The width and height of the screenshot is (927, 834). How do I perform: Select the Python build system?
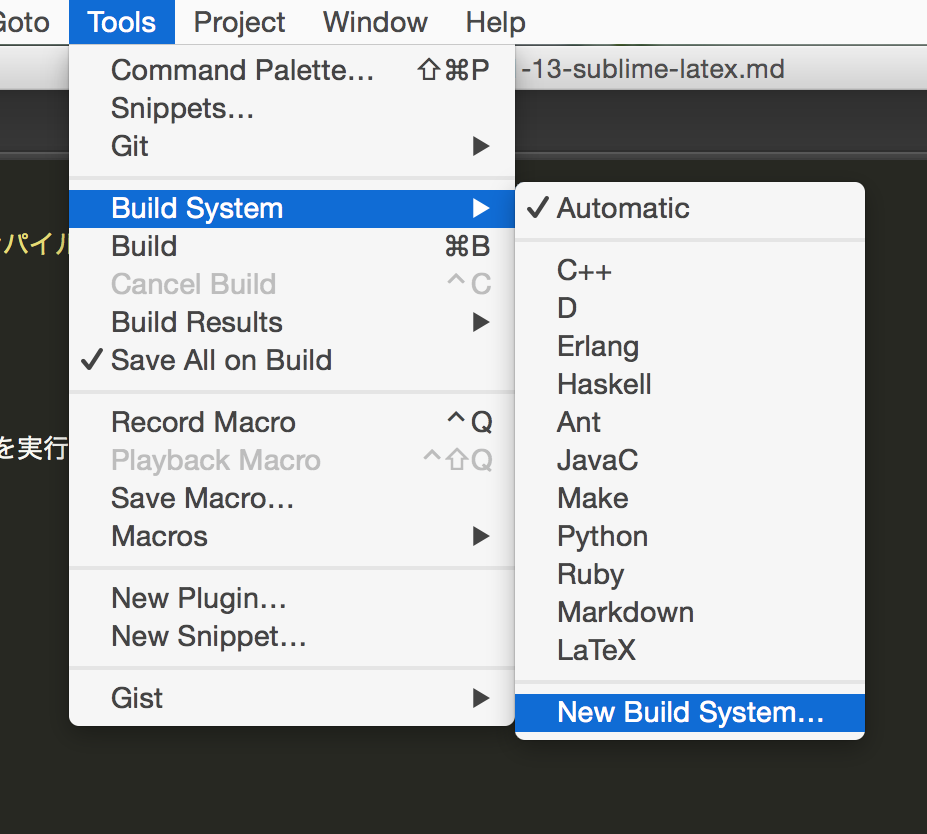point(689,536)
